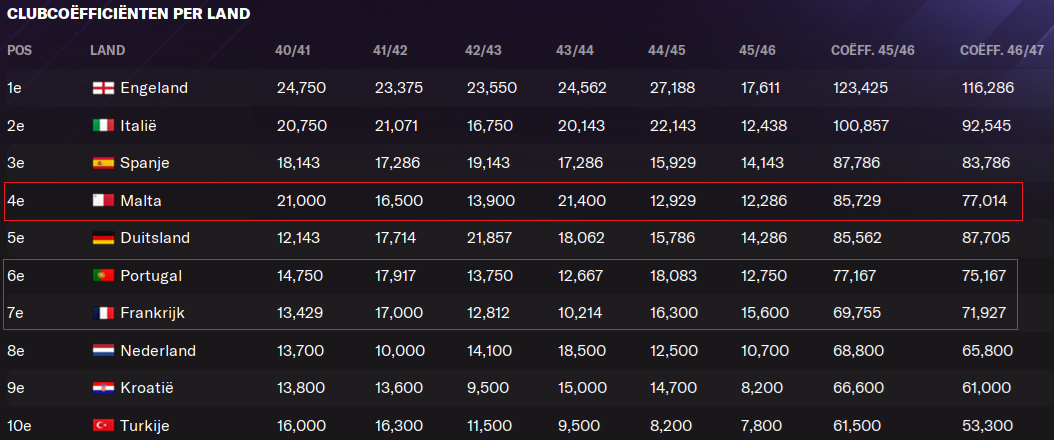Click the England flag icon
This screenshot has height=440, width=1054.
(x=101, y=88)
